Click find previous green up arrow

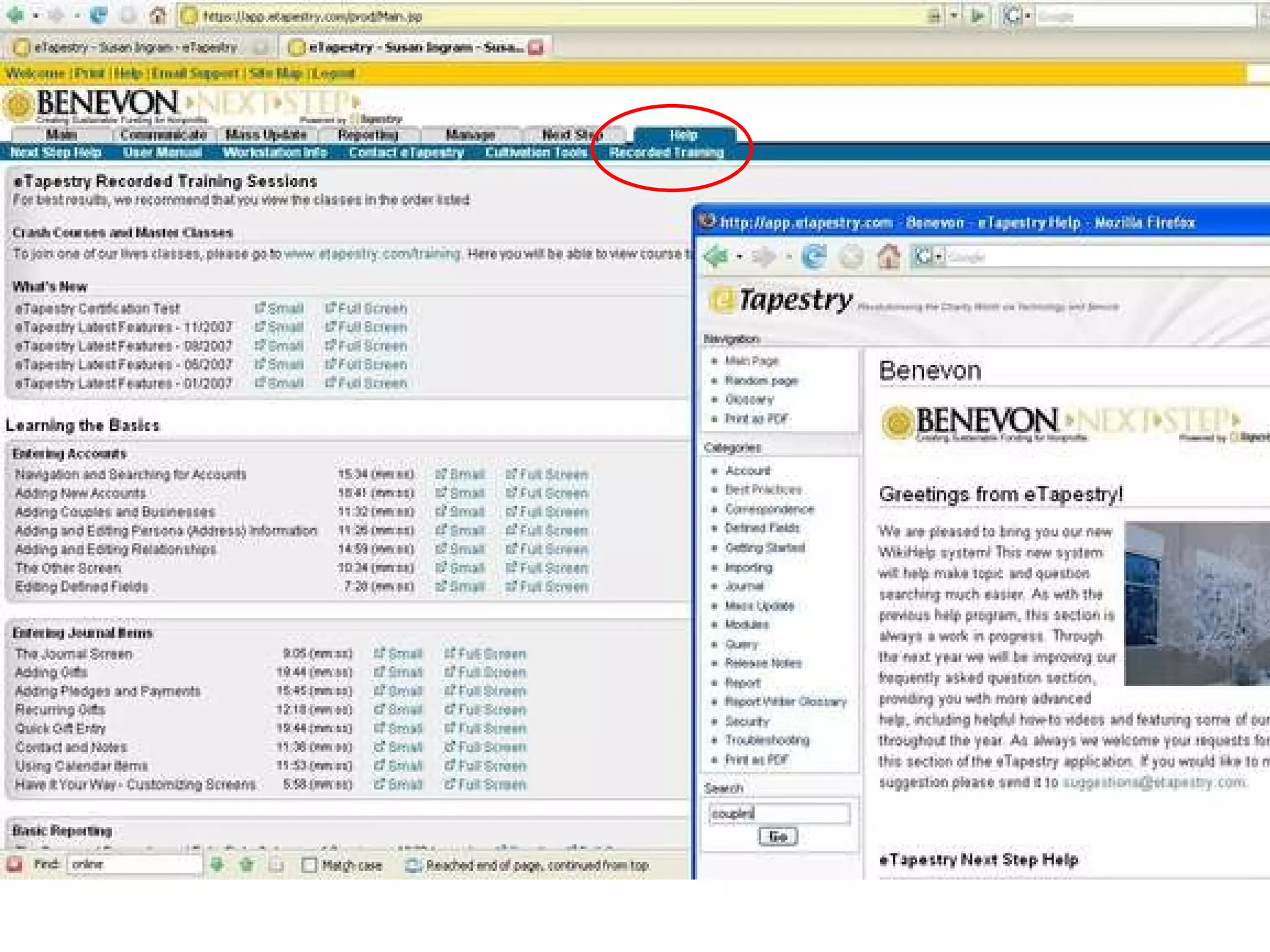(x=246, y=864)
